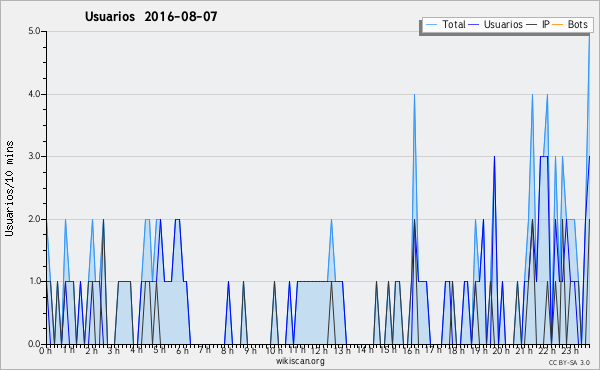The image size is (600, 370).
Task: Click the '5.0' y-axis label
Action: (34, 31)
